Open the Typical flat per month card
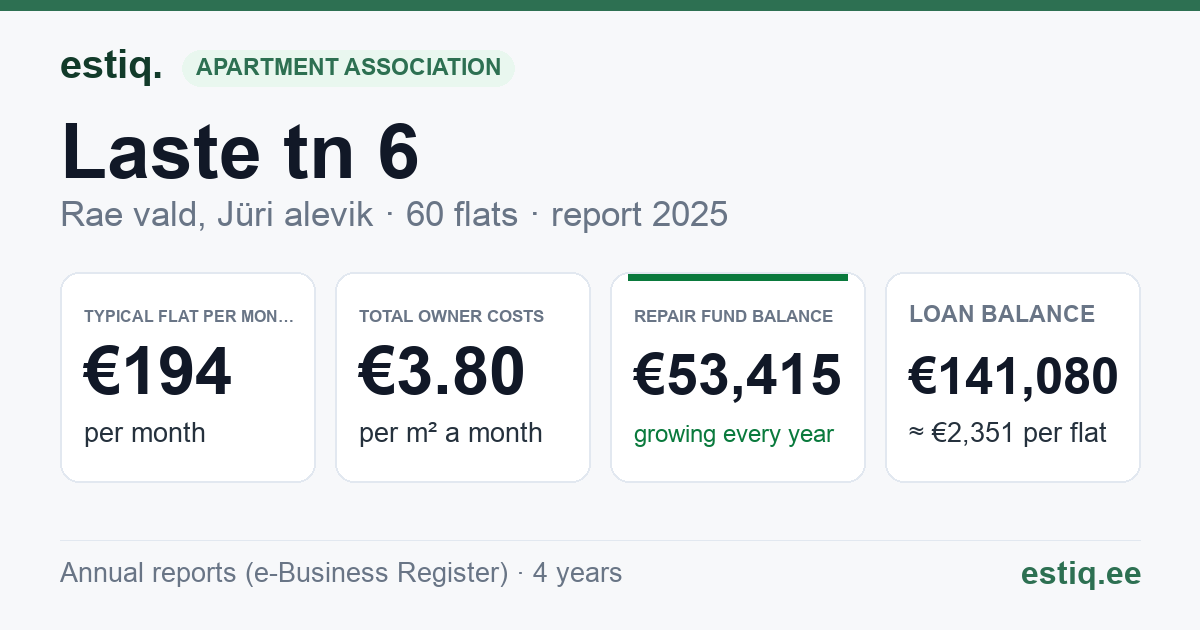 [188, 377]
